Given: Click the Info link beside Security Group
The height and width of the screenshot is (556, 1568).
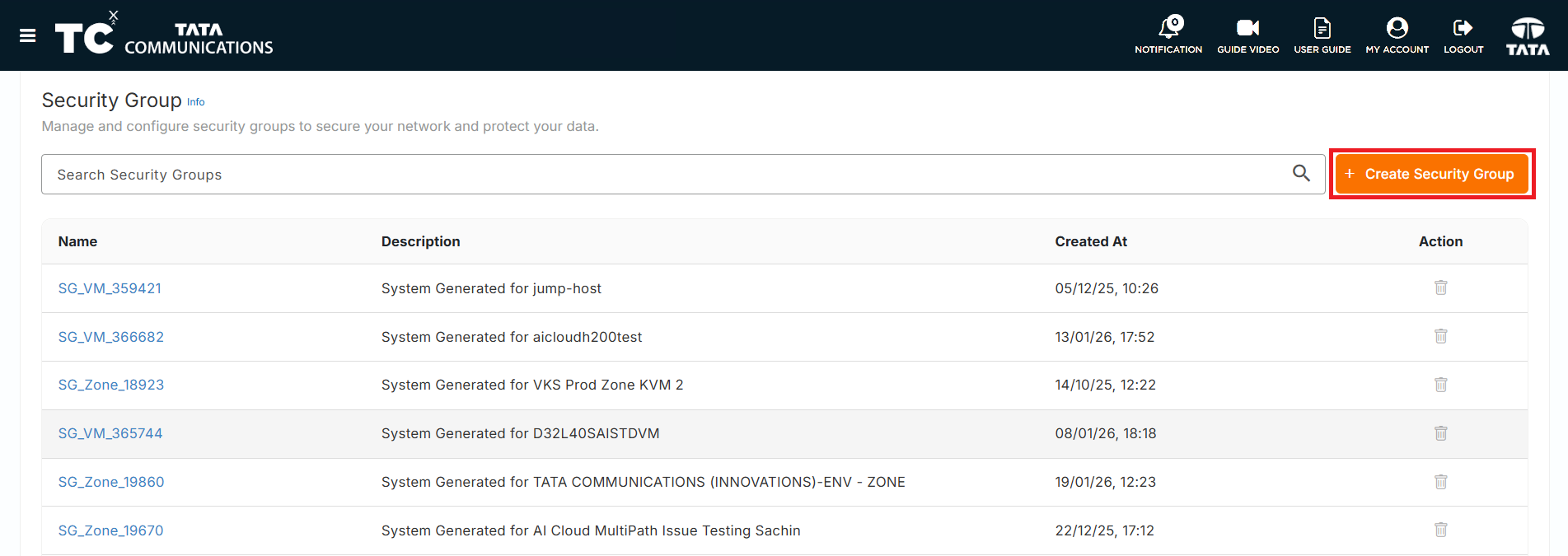Looking at the screenshot, I should (x=195, y=102).
